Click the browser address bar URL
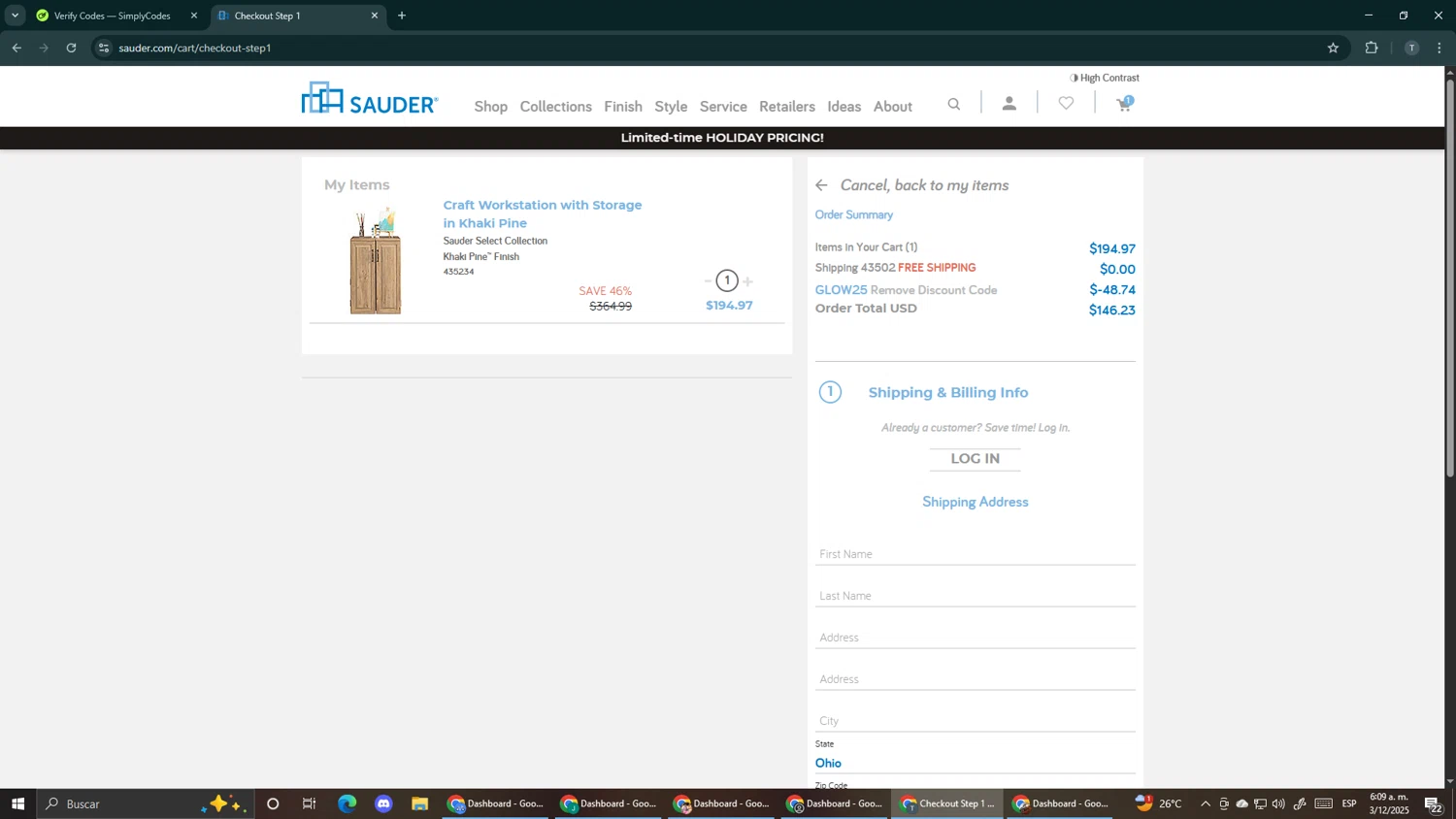The image size is (1456, 819). coord(195,48)
